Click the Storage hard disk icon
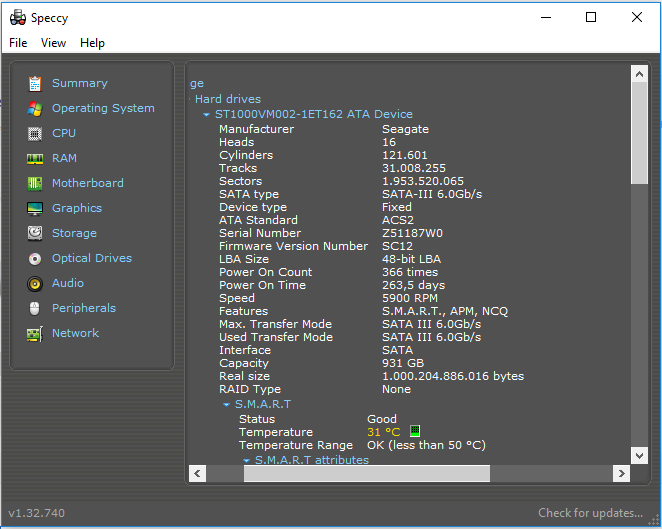Image resolution: width=662 pixels, height=529 pixels. pos(35,233)
